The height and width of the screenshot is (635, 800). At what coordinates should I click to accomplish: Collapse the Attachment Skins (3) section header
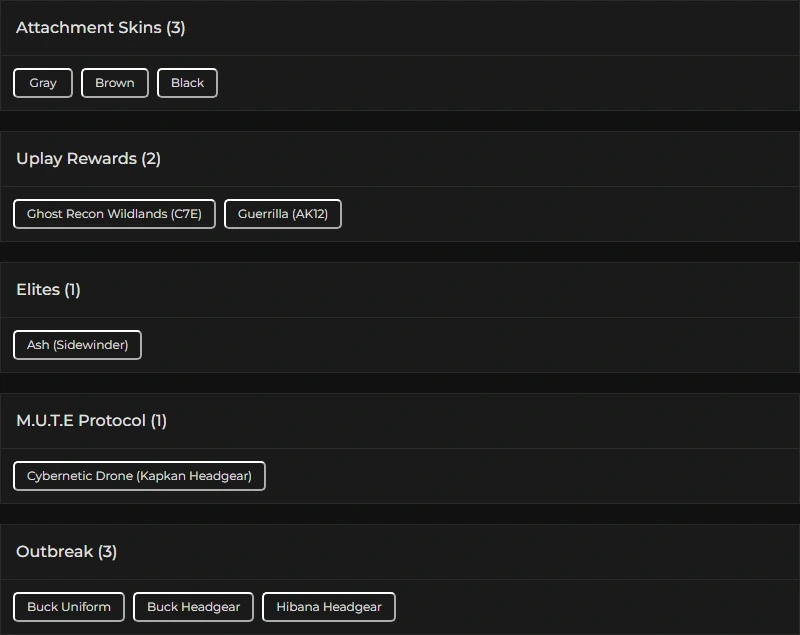click(x=100, y=28)
